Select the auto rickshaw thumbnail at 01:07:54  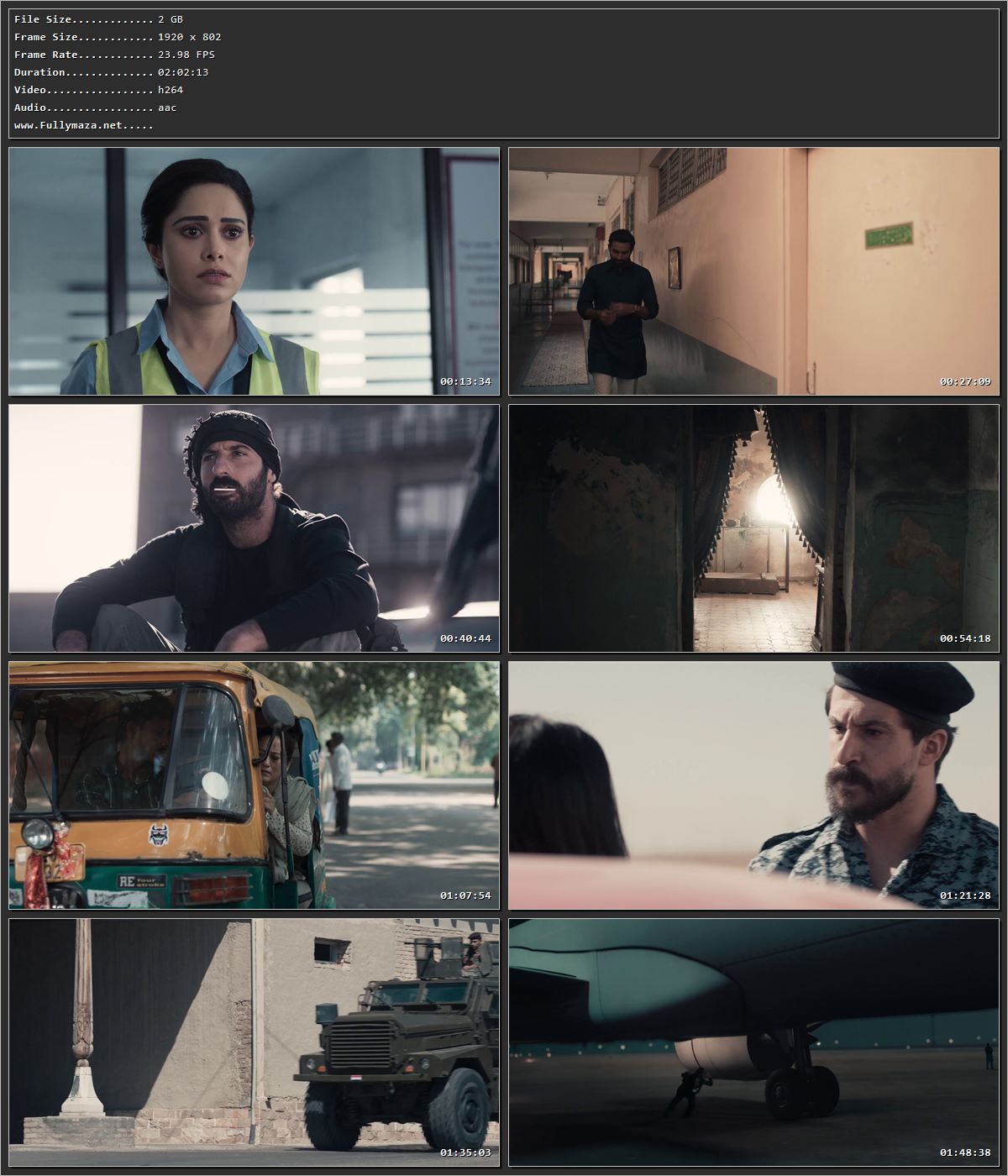coord(254,785)
